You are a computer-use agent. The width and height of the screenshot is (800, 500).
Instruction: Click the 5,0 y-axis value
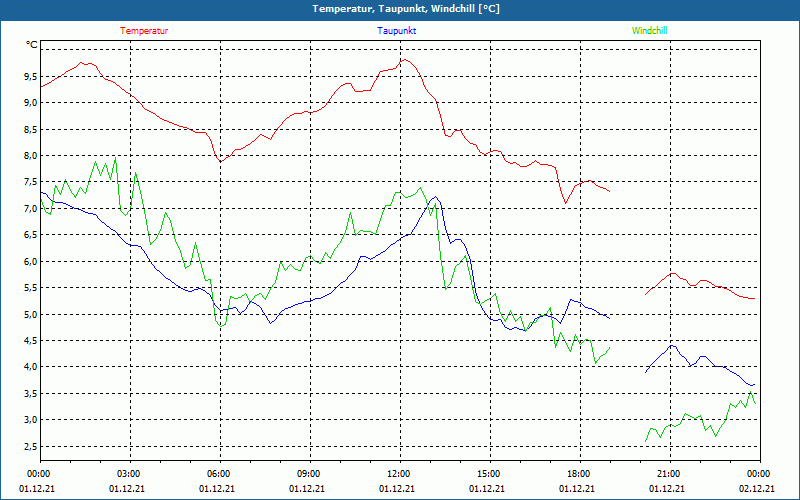click(31, 314)
